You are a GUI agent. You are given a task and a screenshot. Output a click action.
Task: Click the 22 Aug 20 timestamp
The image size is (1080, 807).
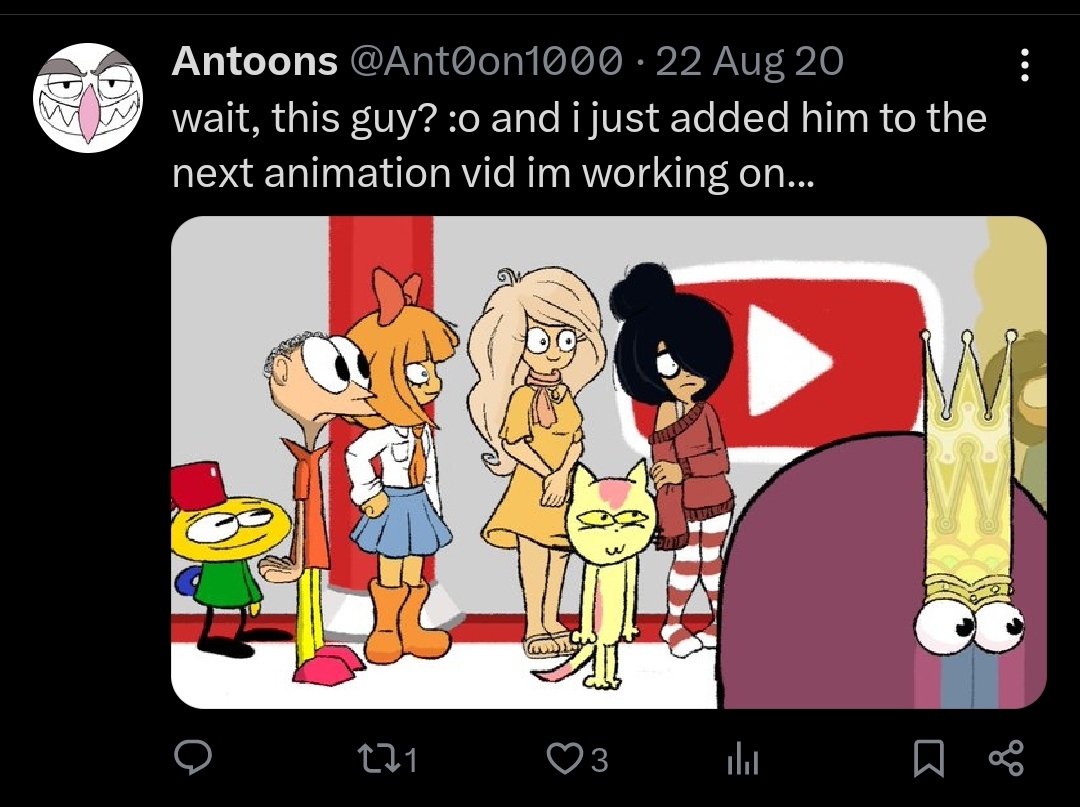[x=749, y=63]
